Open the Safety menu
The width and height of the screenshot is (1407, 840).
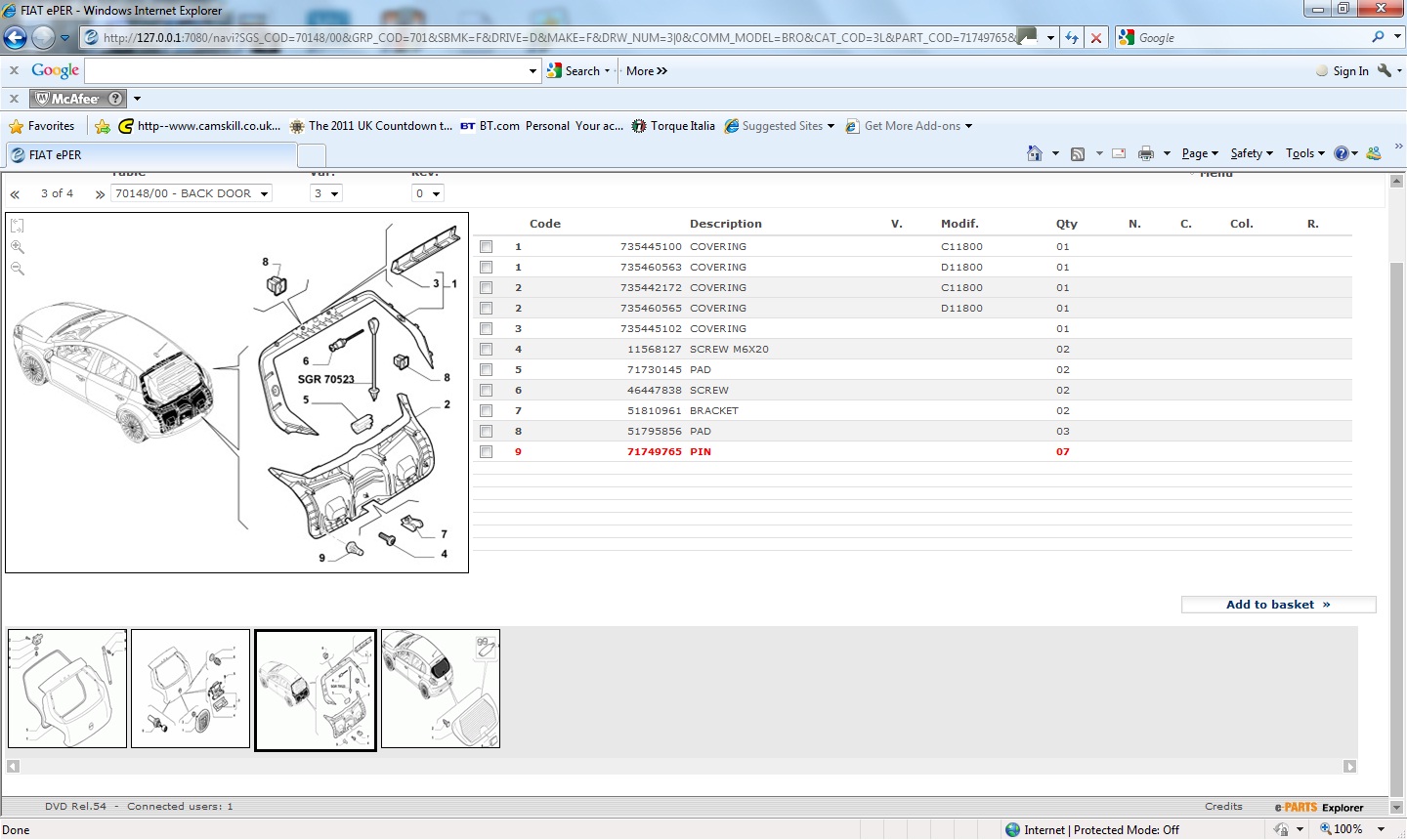pyautogui.click(x=1251, y=153)
